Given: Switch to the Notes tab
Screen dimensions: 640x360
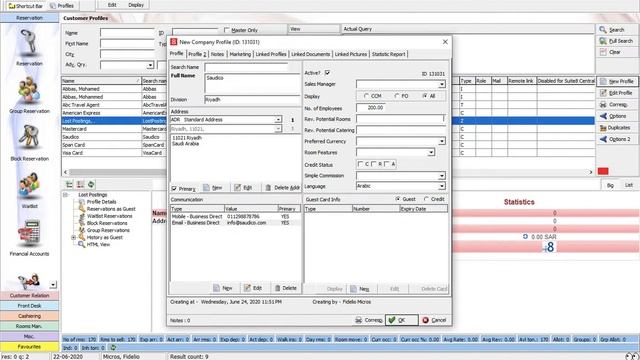Looking at the screenshot, I should coord(218,54).
